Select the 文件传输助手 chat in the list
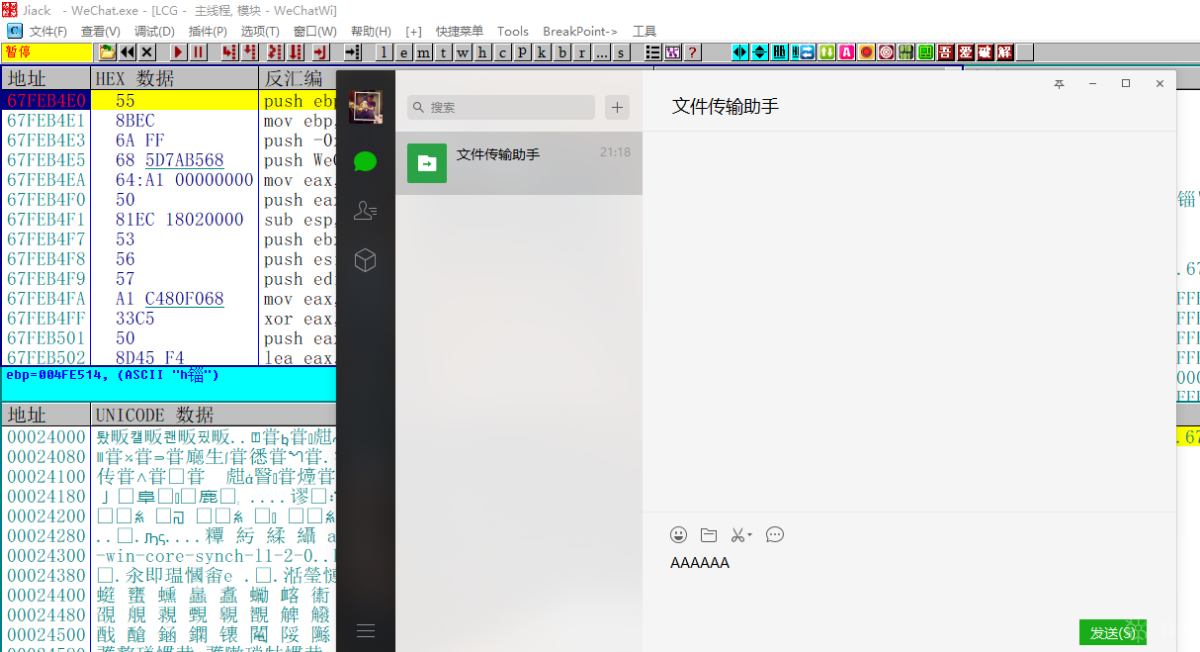This screenshot has width=1200, height=652. [x=519, y=162]
